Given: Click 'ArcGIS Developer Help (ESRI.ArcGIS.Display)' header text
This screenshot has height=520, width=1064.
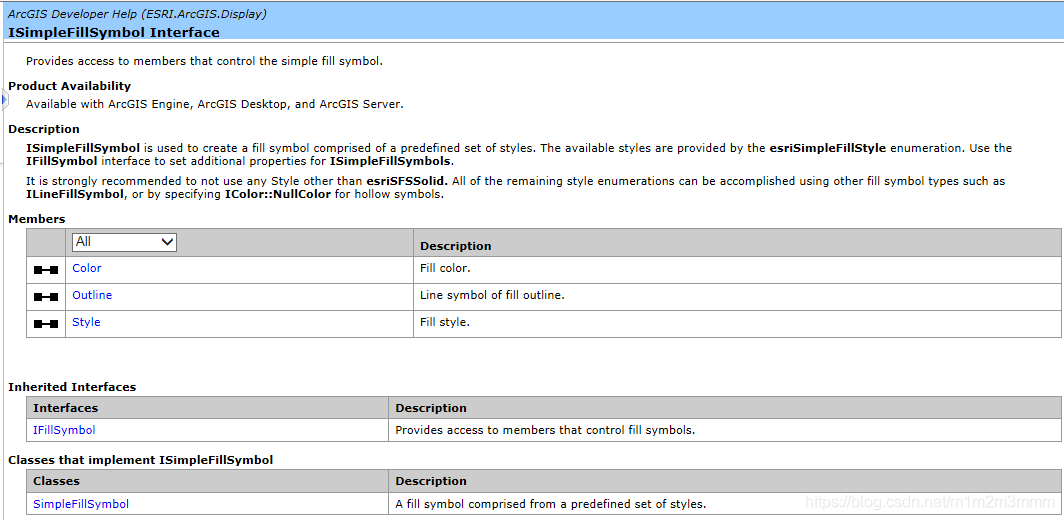Looking at the screenshot, I should coord(137,14).
